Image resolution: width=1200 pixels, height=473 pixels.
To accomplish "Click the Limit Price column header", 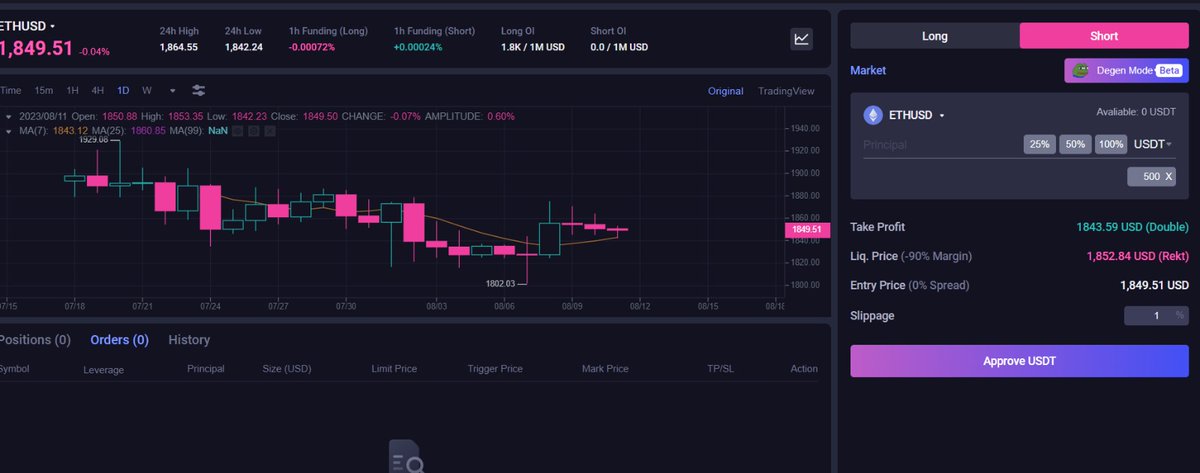I will click(393, 369).
